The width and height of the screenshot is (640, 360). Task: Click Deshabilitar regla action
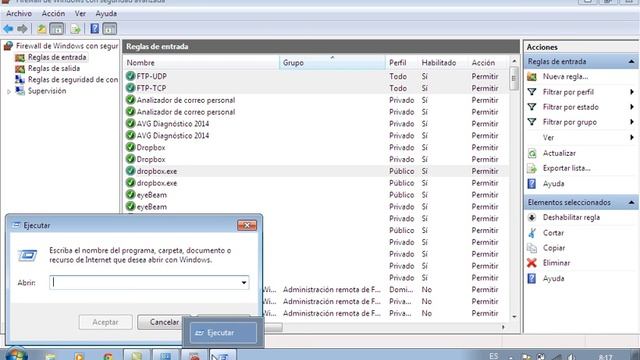click(571, 218)
